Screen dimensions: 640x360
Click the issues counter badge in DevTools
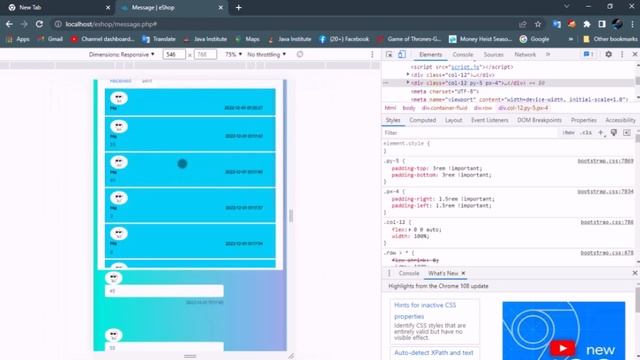coord(588,54)
